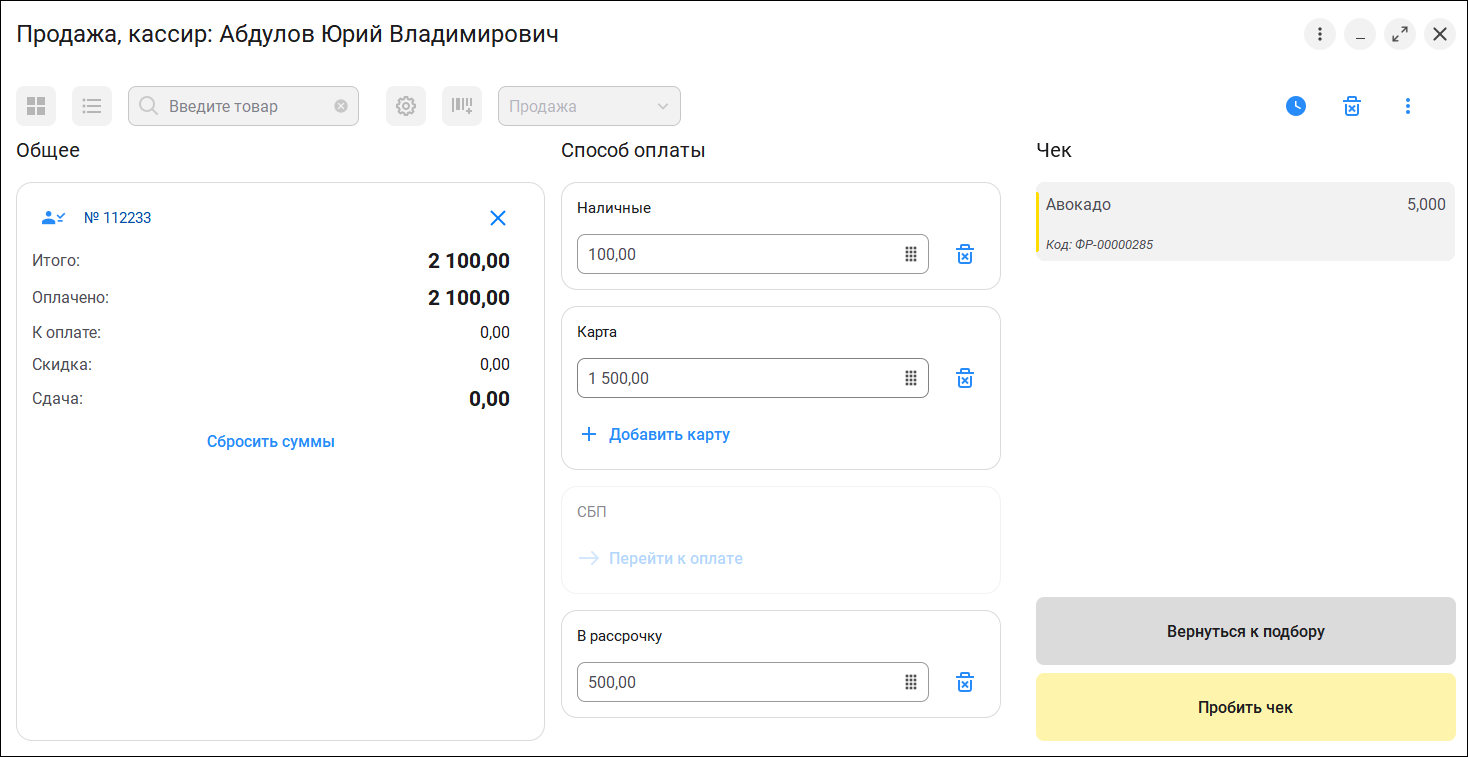Screen dimensions: 1468x757
Task: Click the Сбросить суммы link
Action: 271,442
